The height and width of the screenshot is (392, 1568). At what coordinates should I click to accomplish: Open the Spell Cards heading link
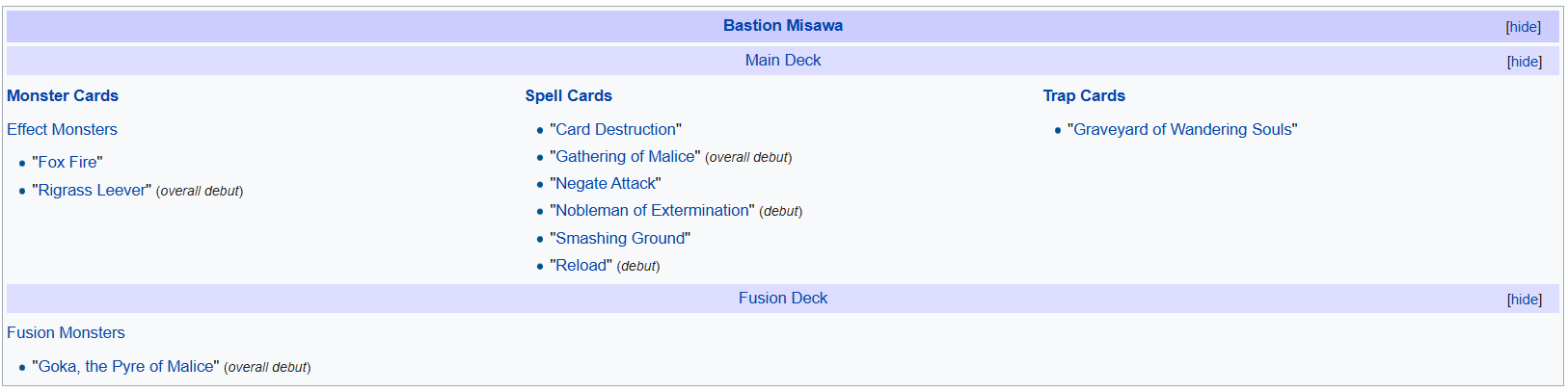pyautogui.click(x=568, y=96)
